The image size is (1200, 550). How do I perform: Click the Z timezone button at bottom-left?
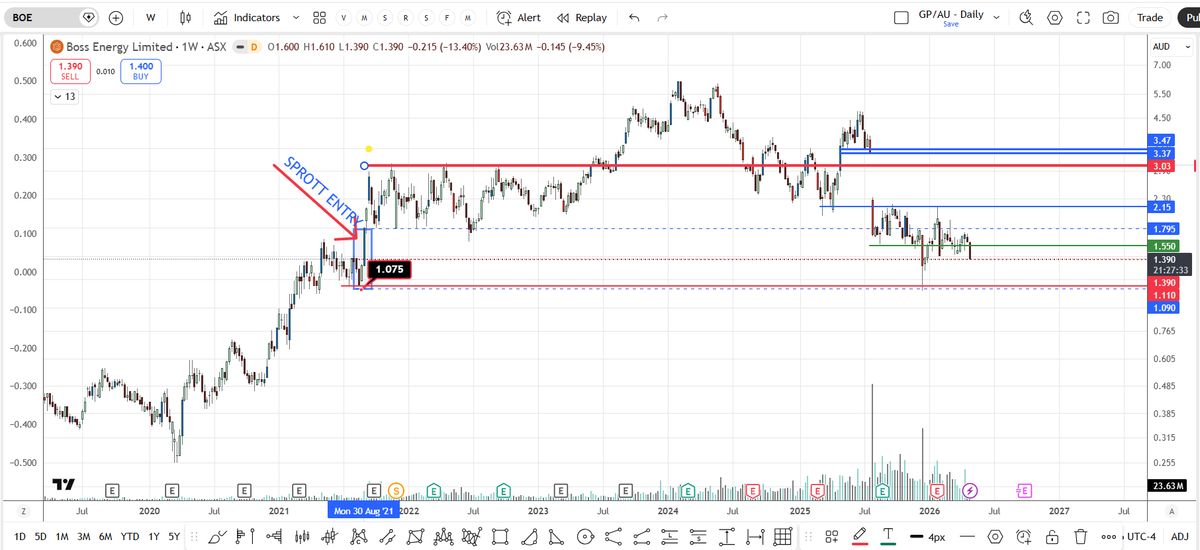coord(22,511)
